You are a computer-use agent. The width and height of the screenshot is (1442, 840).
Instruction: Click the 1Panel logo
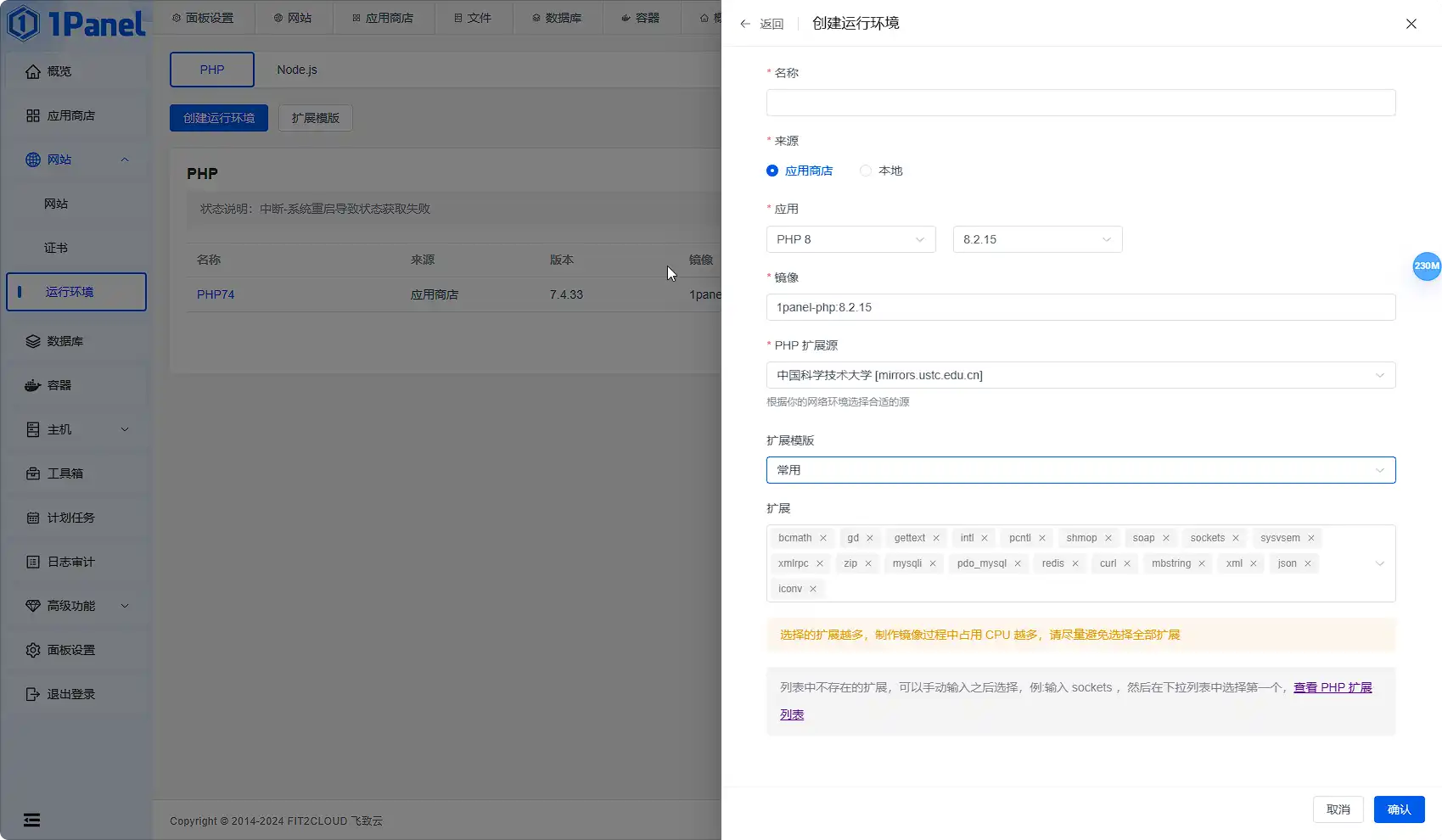click(76, 23)
